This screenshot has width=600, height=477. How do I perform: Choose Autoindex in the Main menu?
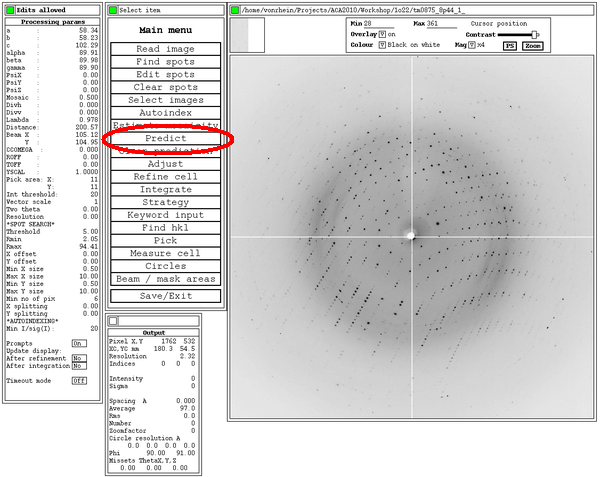tap(165, 113)
